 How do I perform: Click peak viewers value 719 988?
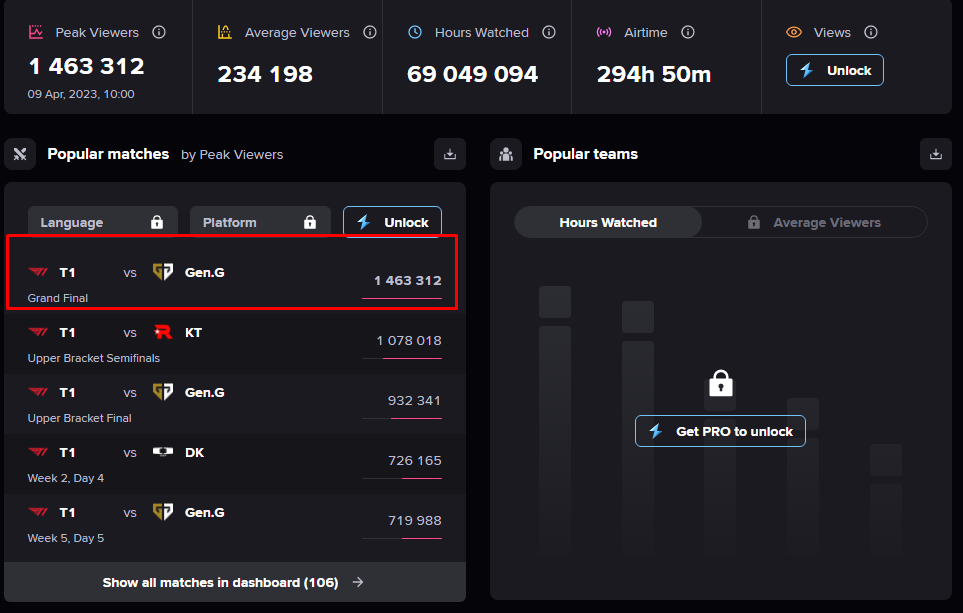tap(415, 520)
